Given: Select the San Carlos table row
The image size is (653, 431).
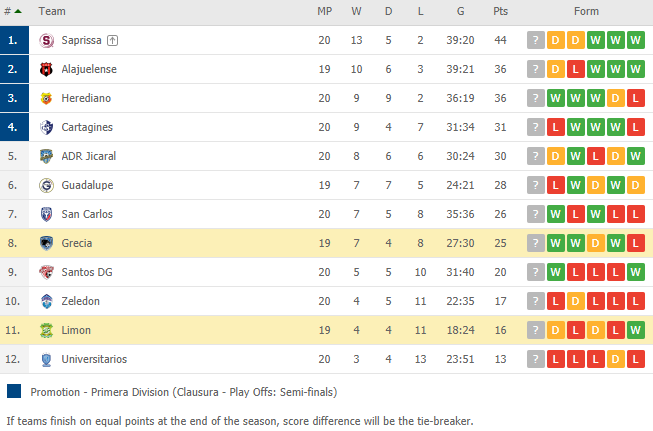Looking at the screenshot, I should (x=326, y=214).
